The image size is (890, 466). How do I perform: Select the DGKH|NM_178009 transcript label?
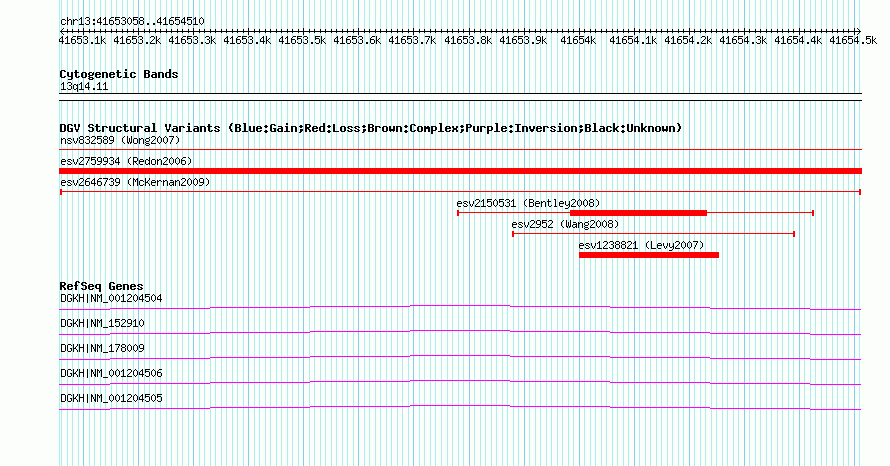click(x=102, y=348)
